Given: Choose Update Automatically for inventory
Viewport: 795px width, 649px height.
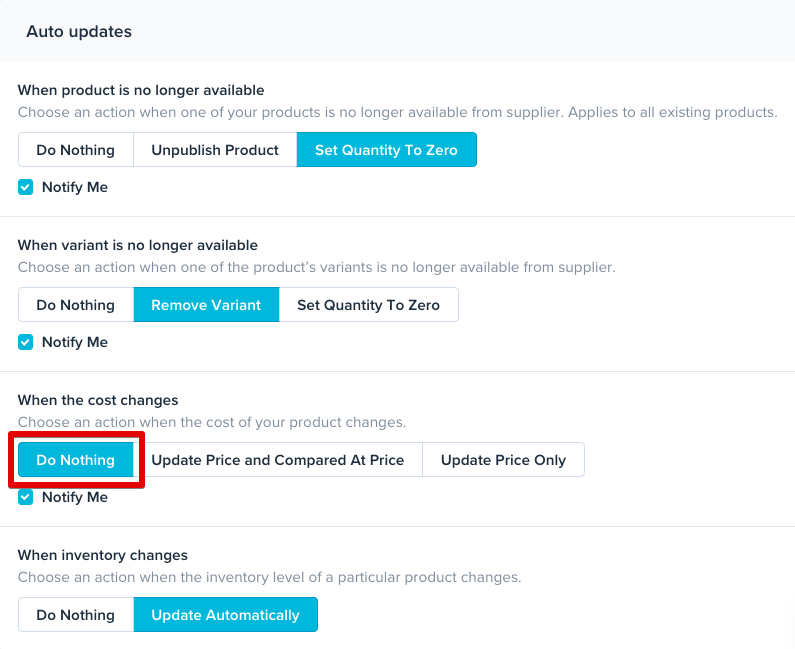Looking at the screenshot, I should point(225,615).
